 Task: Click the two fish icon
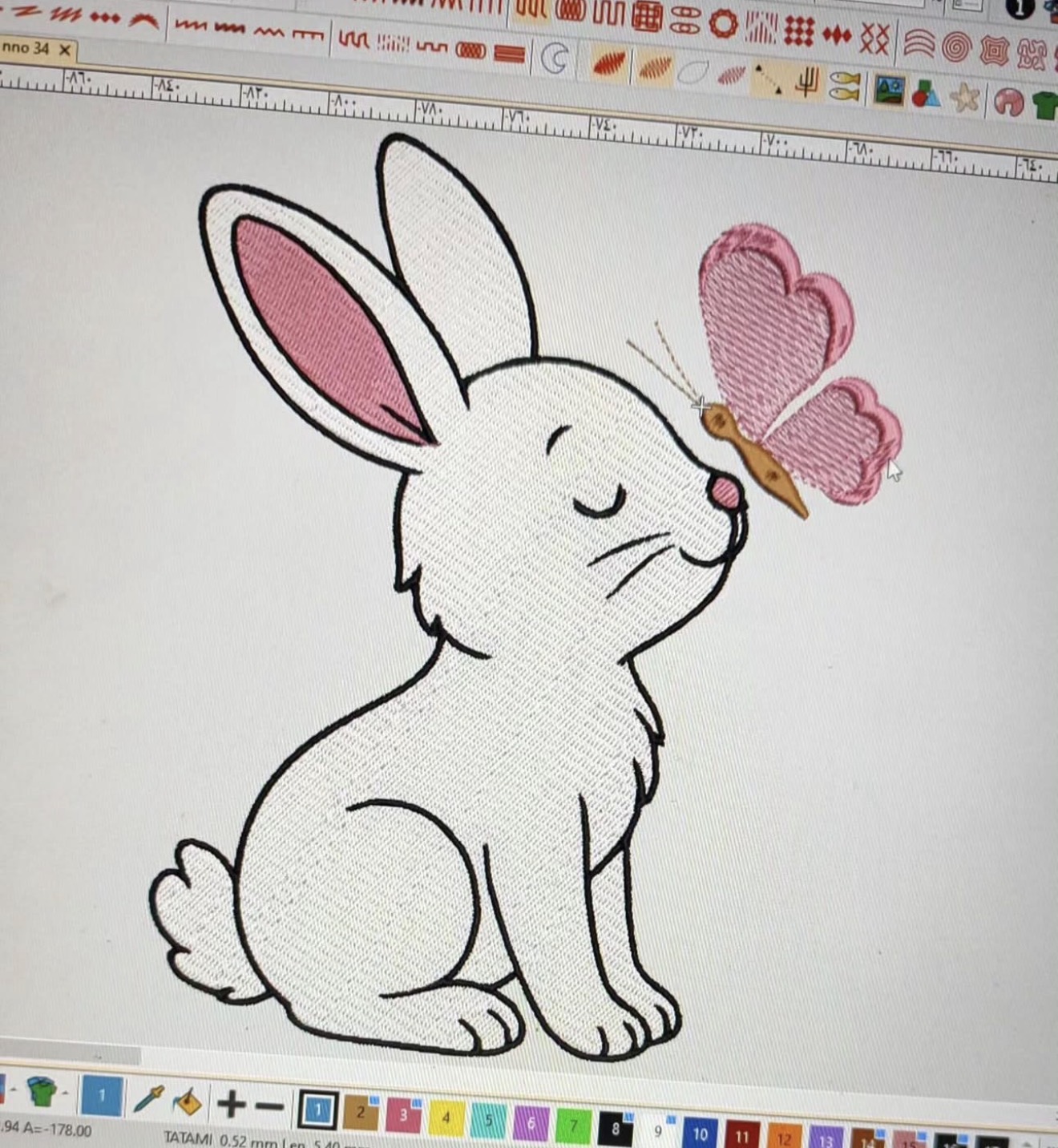click(x=845, y=86)
